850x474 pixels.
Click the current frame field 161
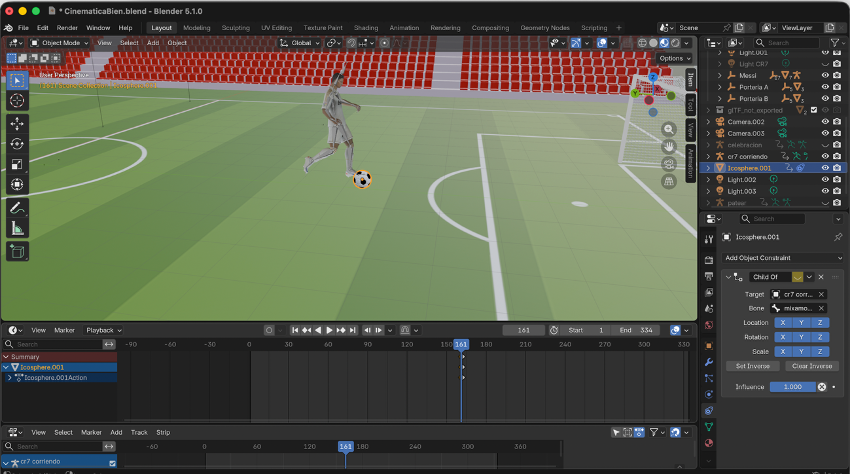coord(524,330)
